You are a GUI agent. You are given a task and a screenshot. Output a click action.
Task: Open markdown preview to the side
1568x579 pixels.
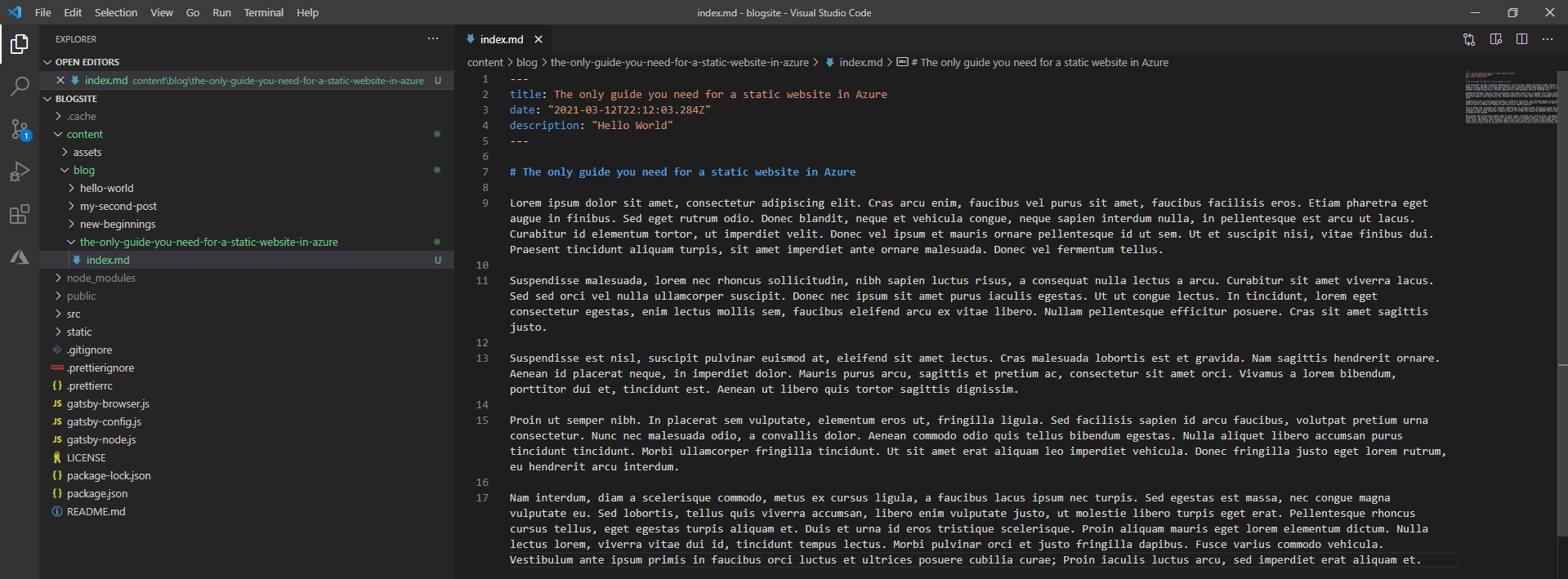(x=1495, y=39)
